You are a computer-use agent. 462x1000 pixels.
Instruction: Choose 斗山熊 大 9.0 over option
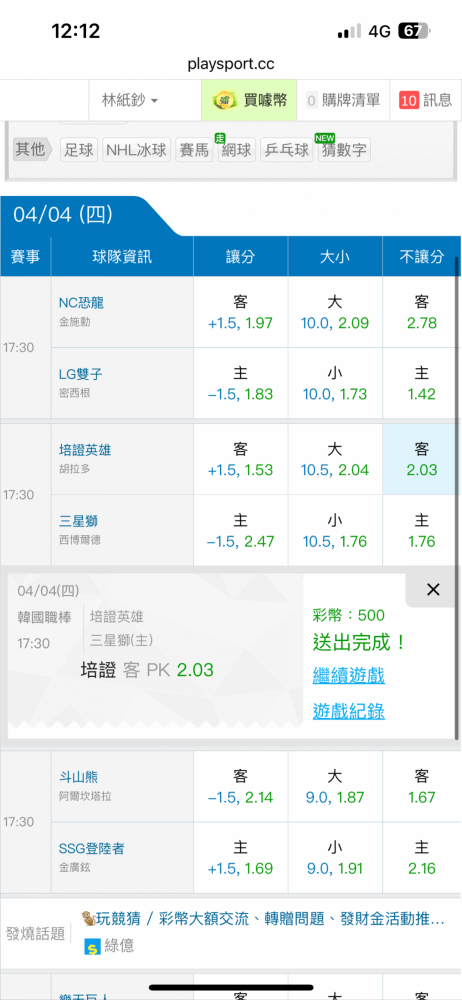point(335,786)
